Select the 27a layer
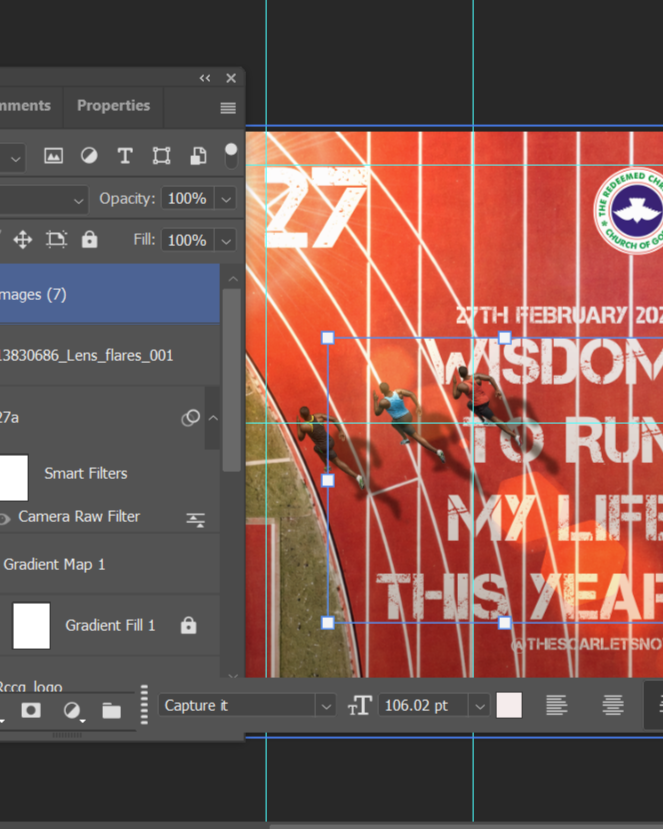The image size is (663, 829). coord(102,418)
